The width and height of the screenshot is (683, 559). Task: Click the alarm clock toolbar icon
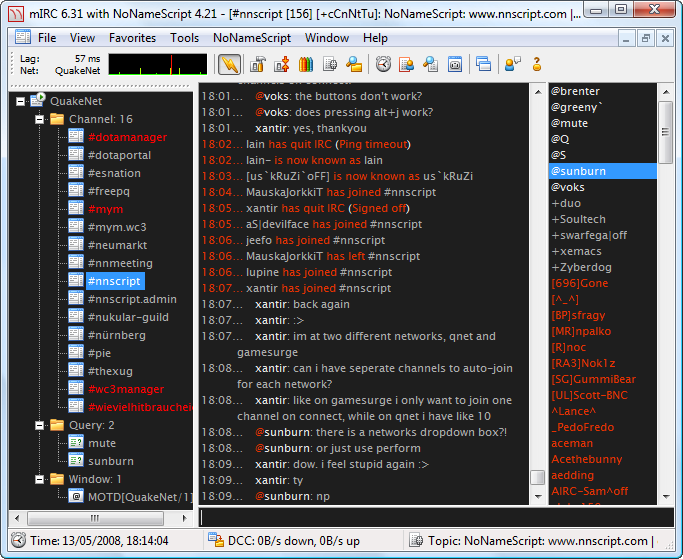point(383,64)
